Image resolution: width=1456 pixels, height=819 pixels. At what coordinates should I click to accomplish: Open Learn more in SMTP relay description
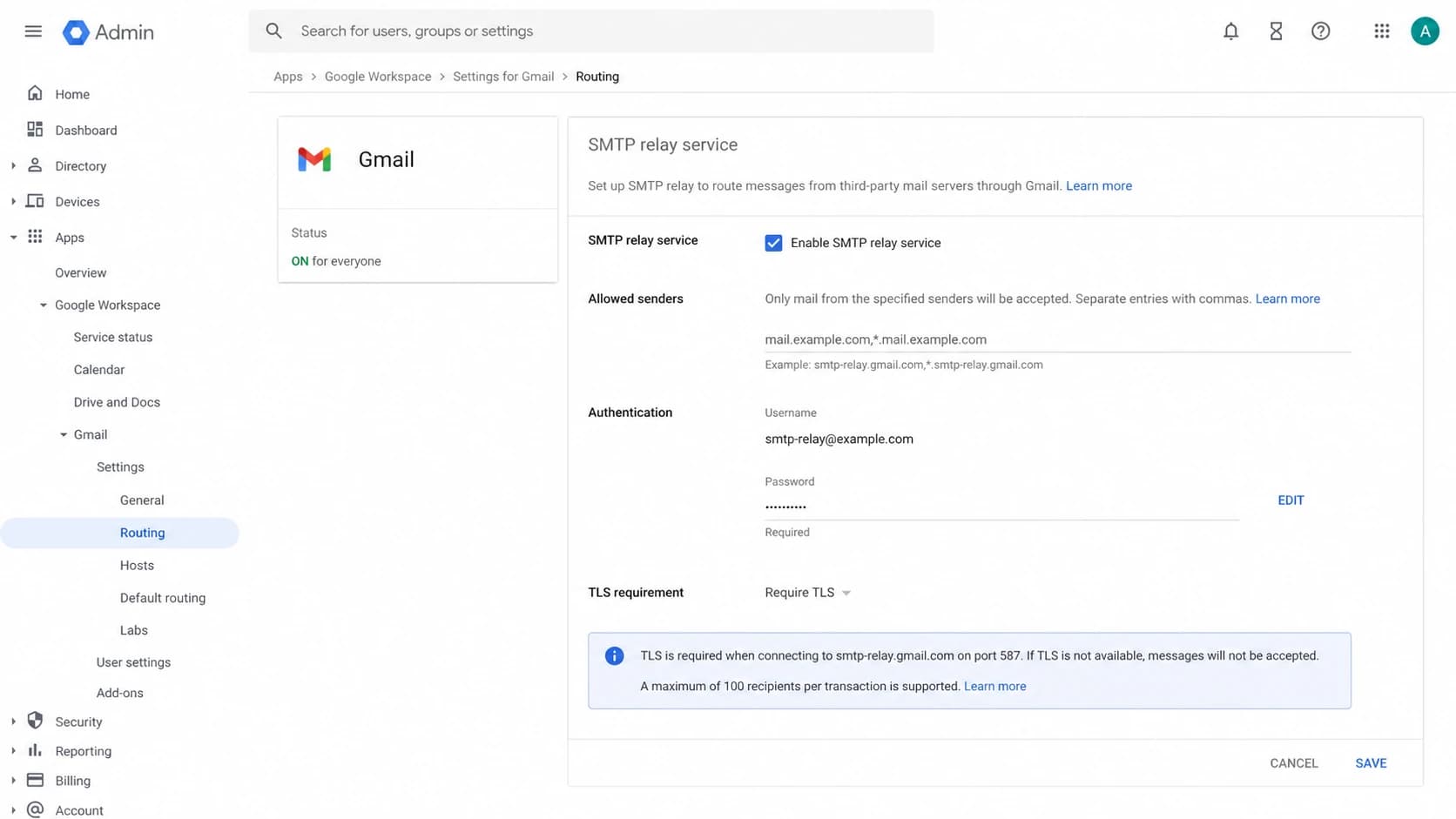click(x=1099, y=185)
